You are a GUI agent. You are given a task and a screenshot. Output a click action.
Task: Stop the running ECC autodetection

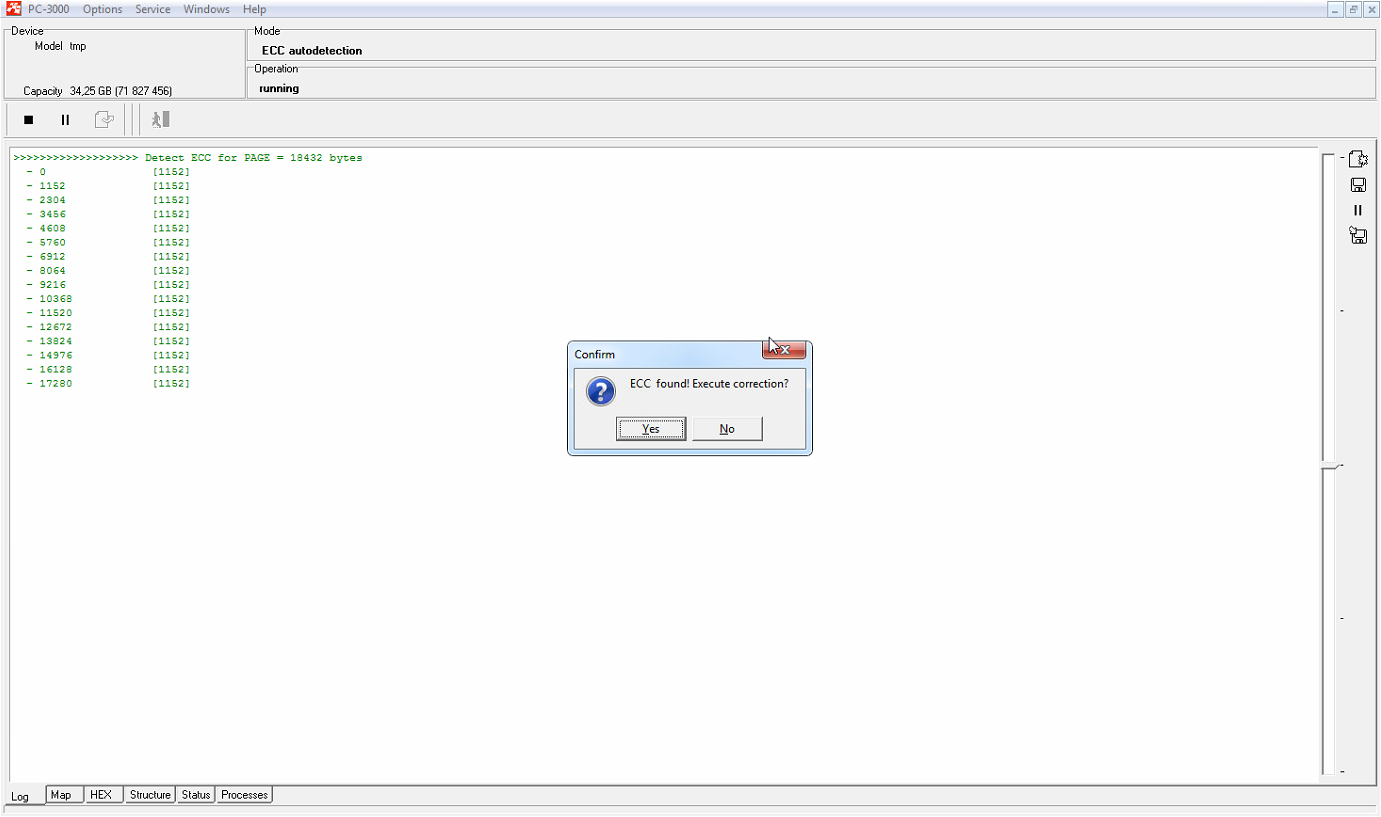click(29, 120)
